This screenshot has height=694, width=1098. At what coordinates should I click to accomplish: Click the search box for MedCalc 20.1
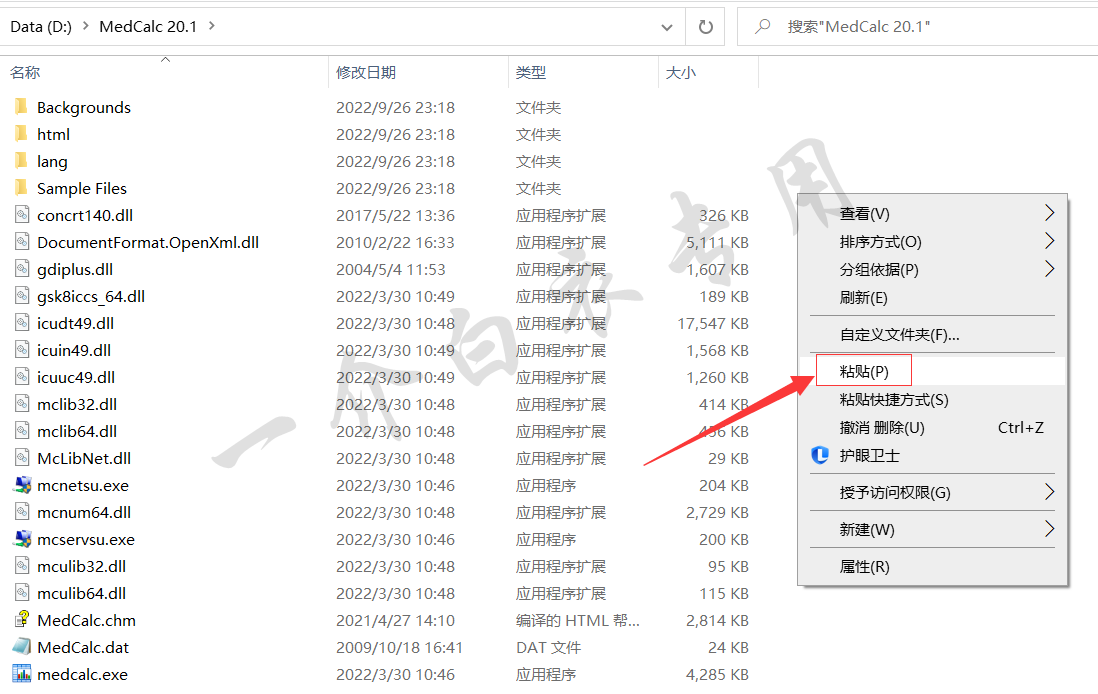pyautogui.click(x=917, y=27)
